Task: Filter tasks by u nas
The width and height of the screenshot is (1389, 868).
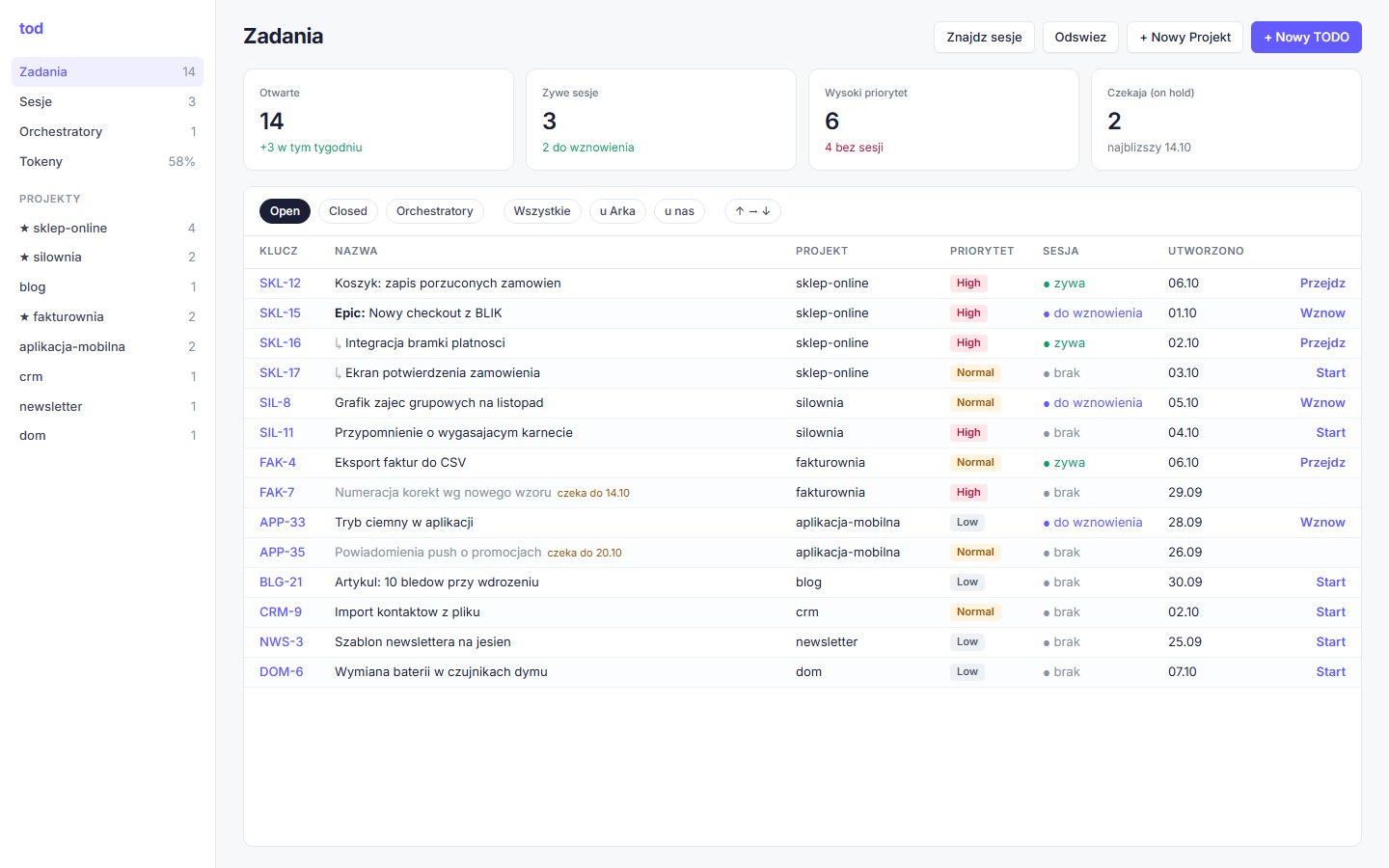Action: point(679,211)
